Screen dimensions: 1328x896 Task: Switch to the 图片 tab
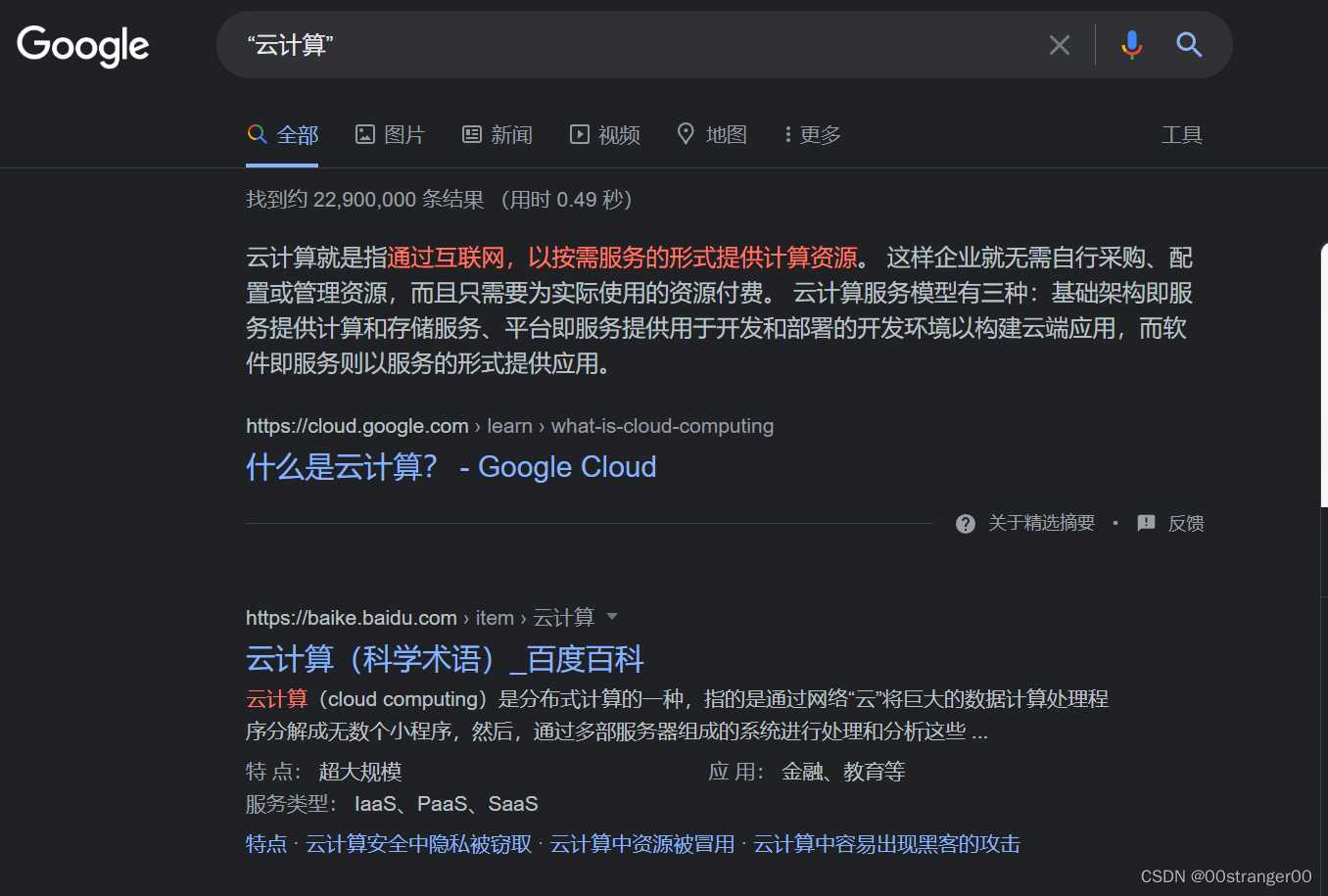(390, 135)
